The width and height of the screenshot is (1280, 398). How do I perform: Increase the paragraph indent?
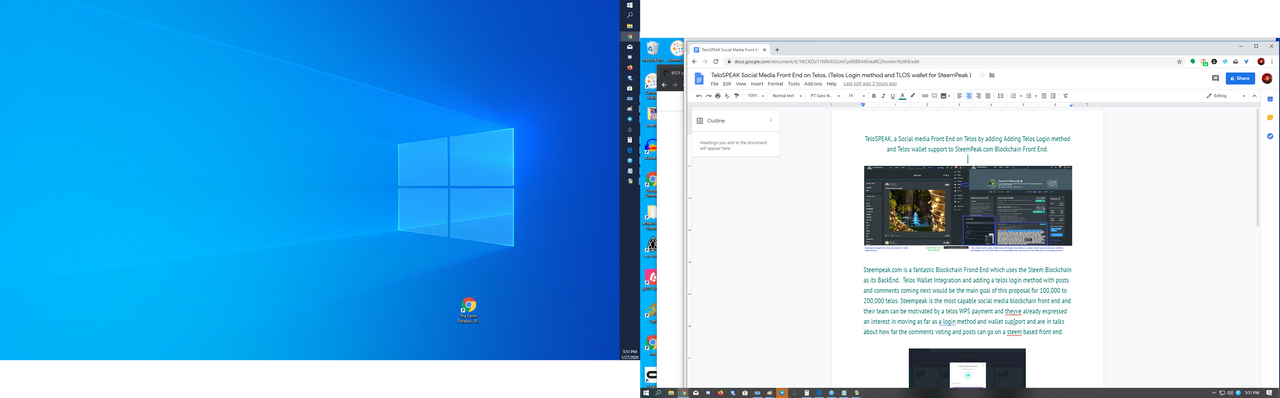(x=1053, y=95)
